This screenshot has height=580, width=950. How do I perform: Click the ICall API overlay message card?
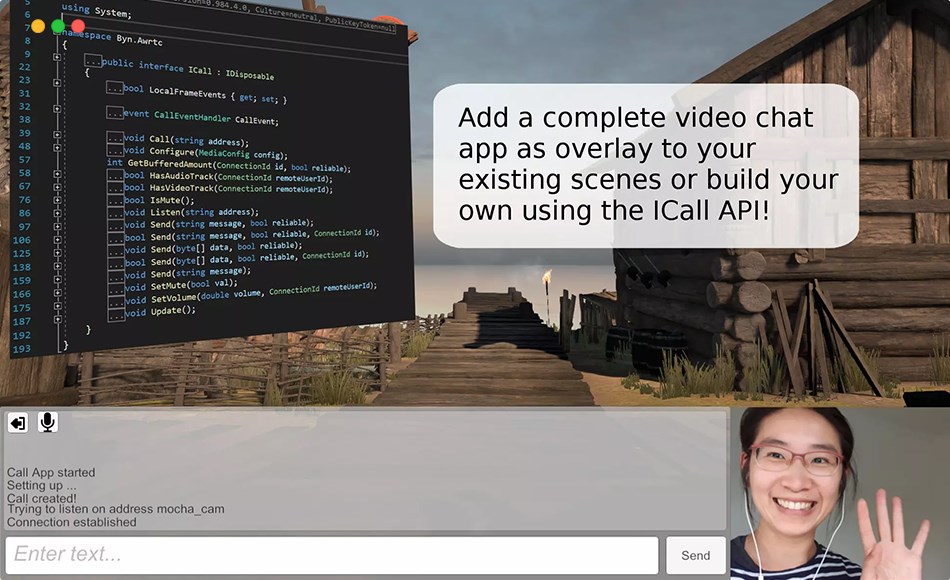click(x=647, y=163)
